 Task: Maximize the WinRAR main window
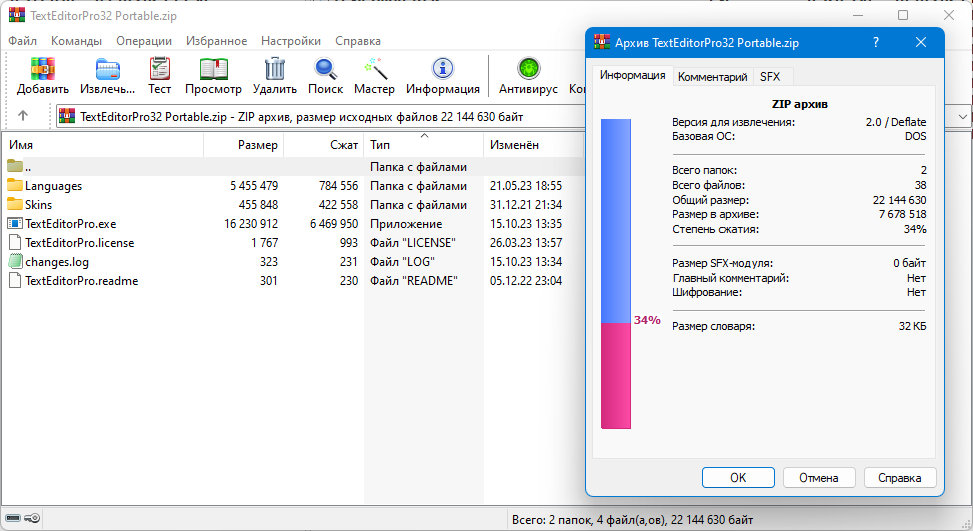click(x=903, y=15)
